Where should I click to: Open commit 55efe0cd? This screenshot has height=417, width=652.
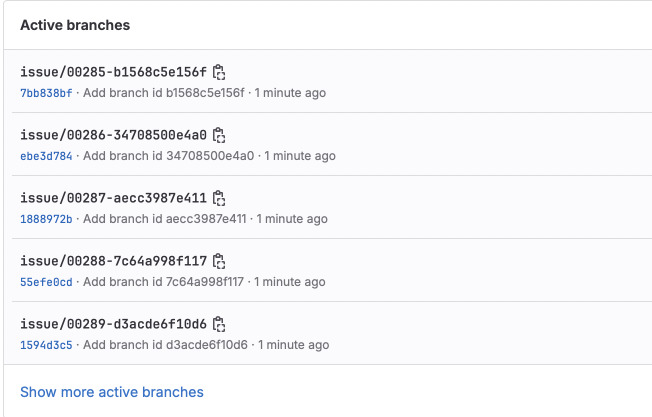46,282
